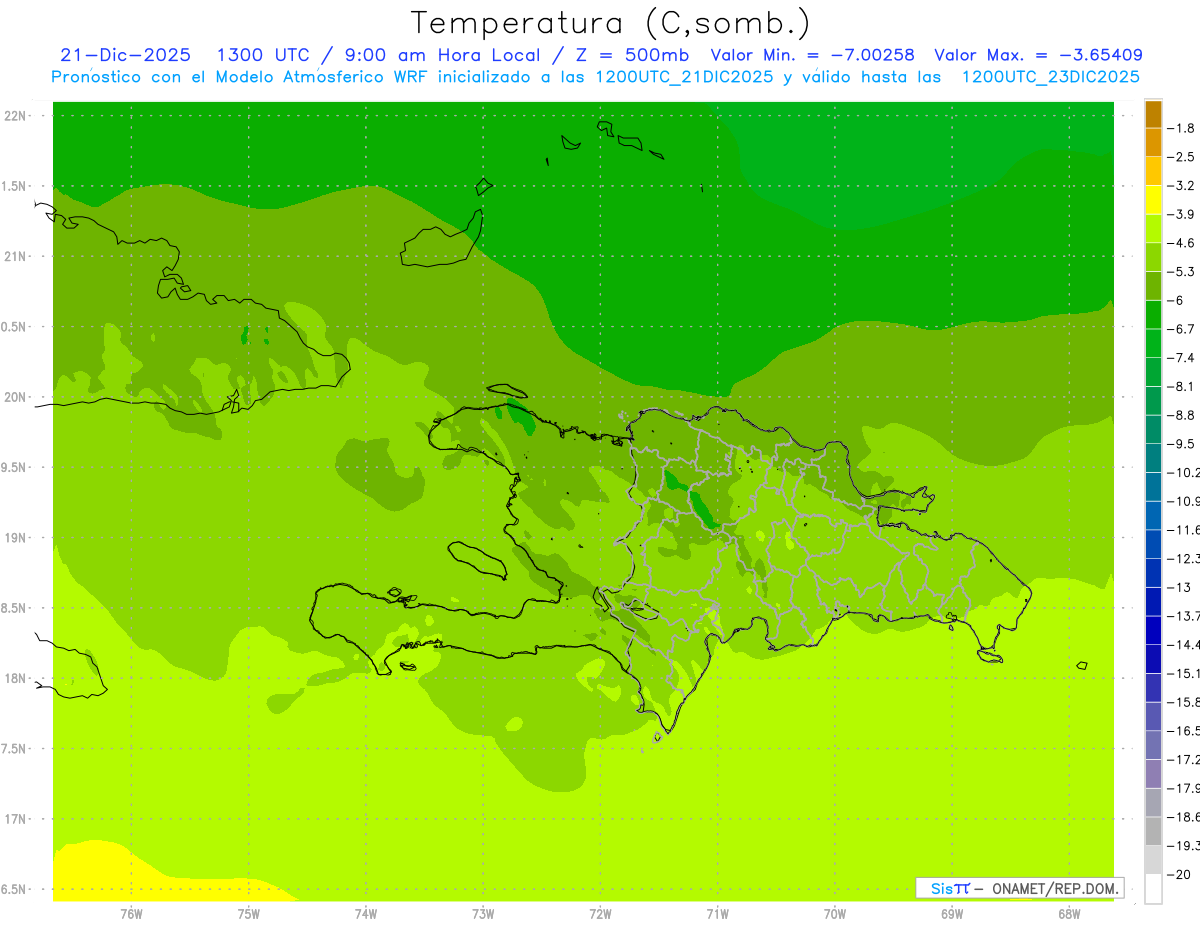Screen dimensions: 1200x927
Task: Click the '71W' longitude label
Action: [717, 913]
